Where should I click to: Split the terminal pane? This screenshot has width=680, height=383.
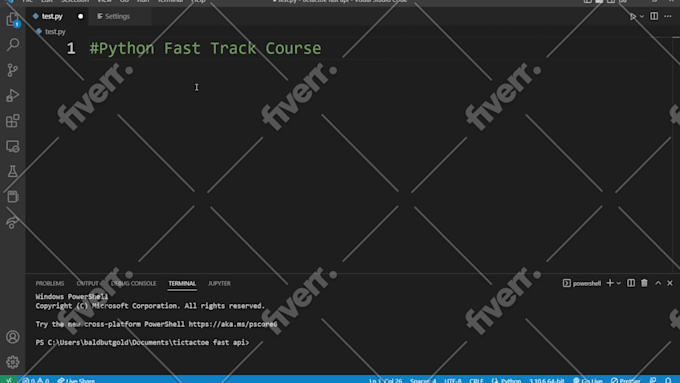pyautogui.click(x=631, y=283)
